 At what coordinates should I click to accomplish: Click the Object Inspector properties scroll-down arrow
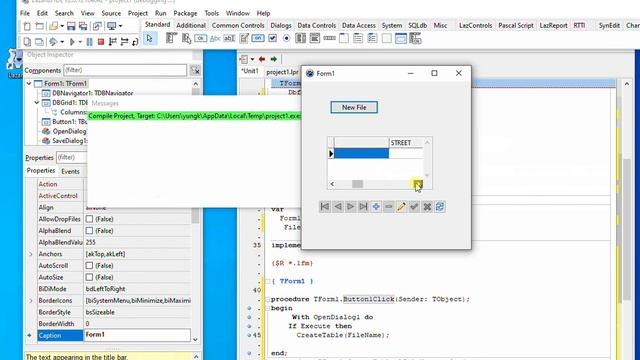tap(195, 340)
